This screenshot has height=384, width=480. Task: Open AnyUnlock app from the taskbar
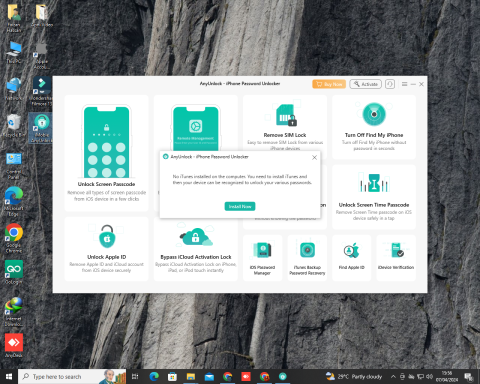click(283, 377)
